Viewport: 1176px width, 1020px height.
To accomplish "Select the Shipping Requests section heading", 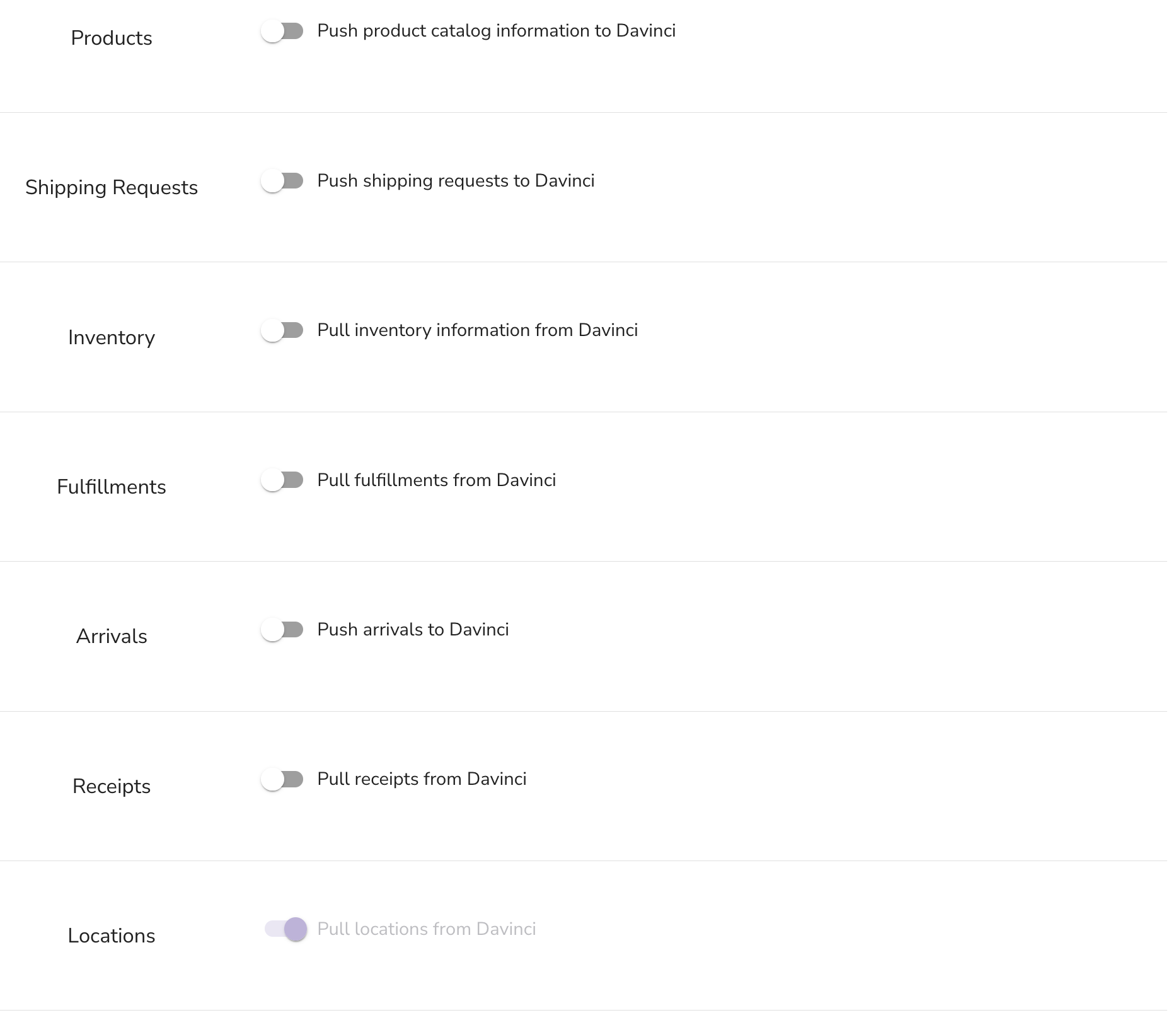I will (112, 188).
